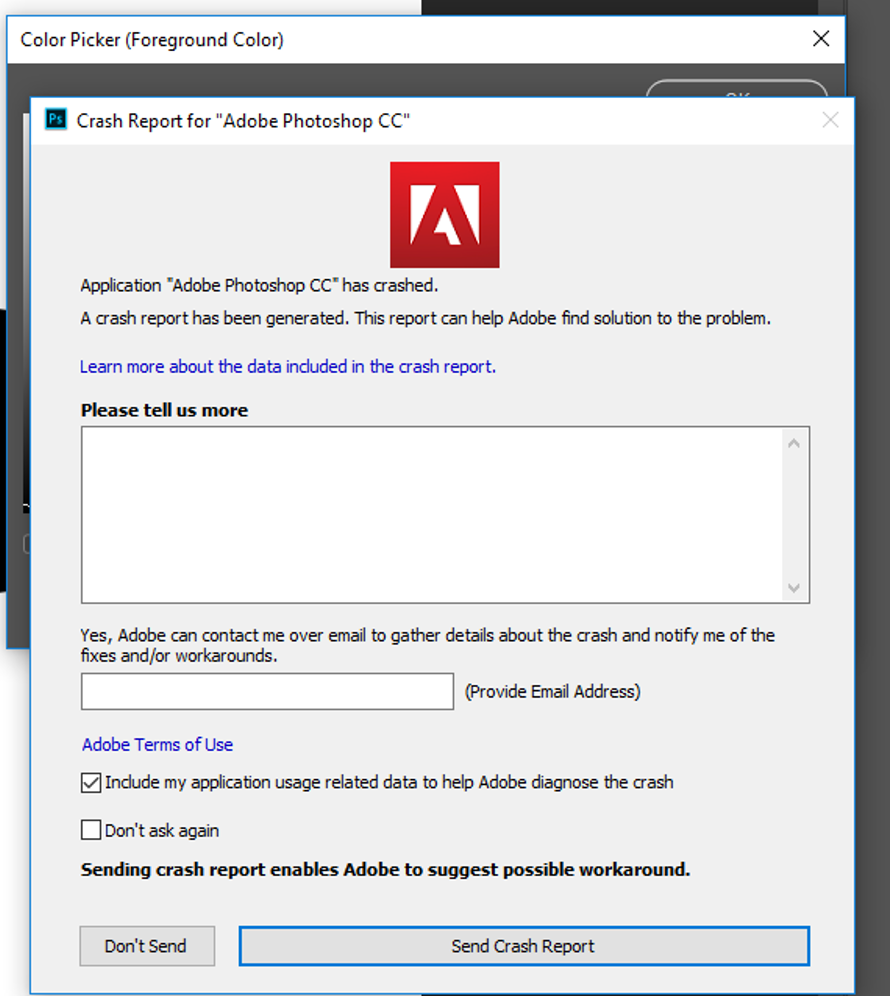890x996 pixels.
Task: Open the Adobe Terms of Use link
Action: tap(157, 744)
